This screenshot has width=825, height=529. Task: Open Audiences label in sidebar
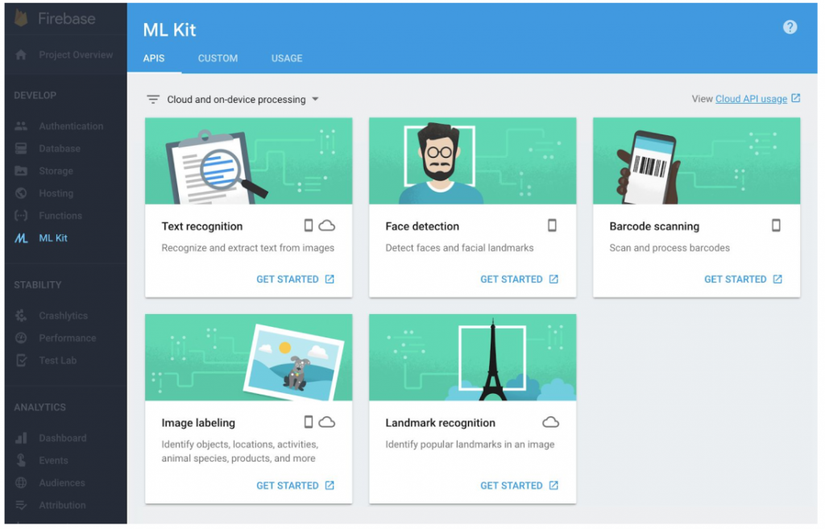coord(62,483)
